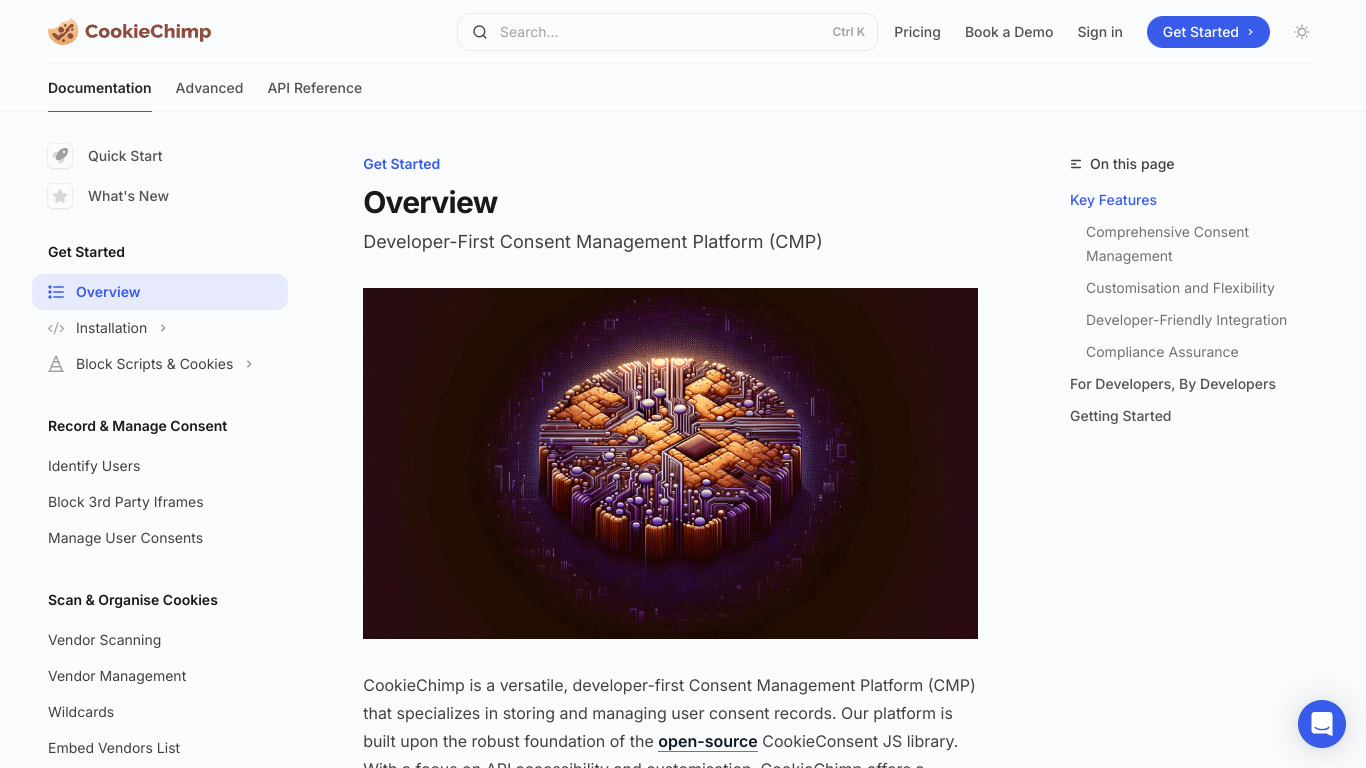
Task: Open Quick Start in sidebar
Action: coord(125,156)
